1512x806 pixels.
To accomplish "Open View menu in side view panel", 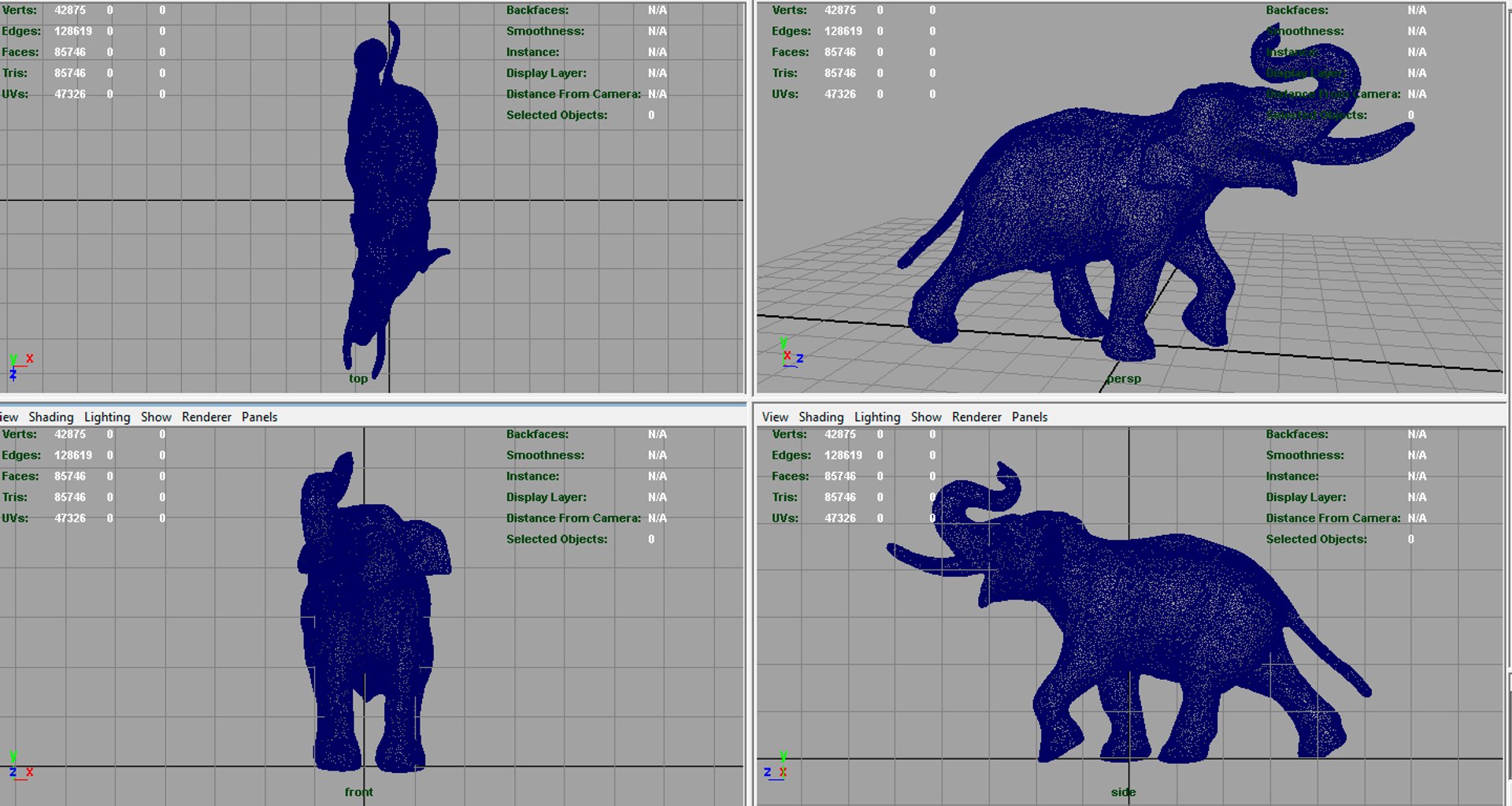I will [775, 417].
